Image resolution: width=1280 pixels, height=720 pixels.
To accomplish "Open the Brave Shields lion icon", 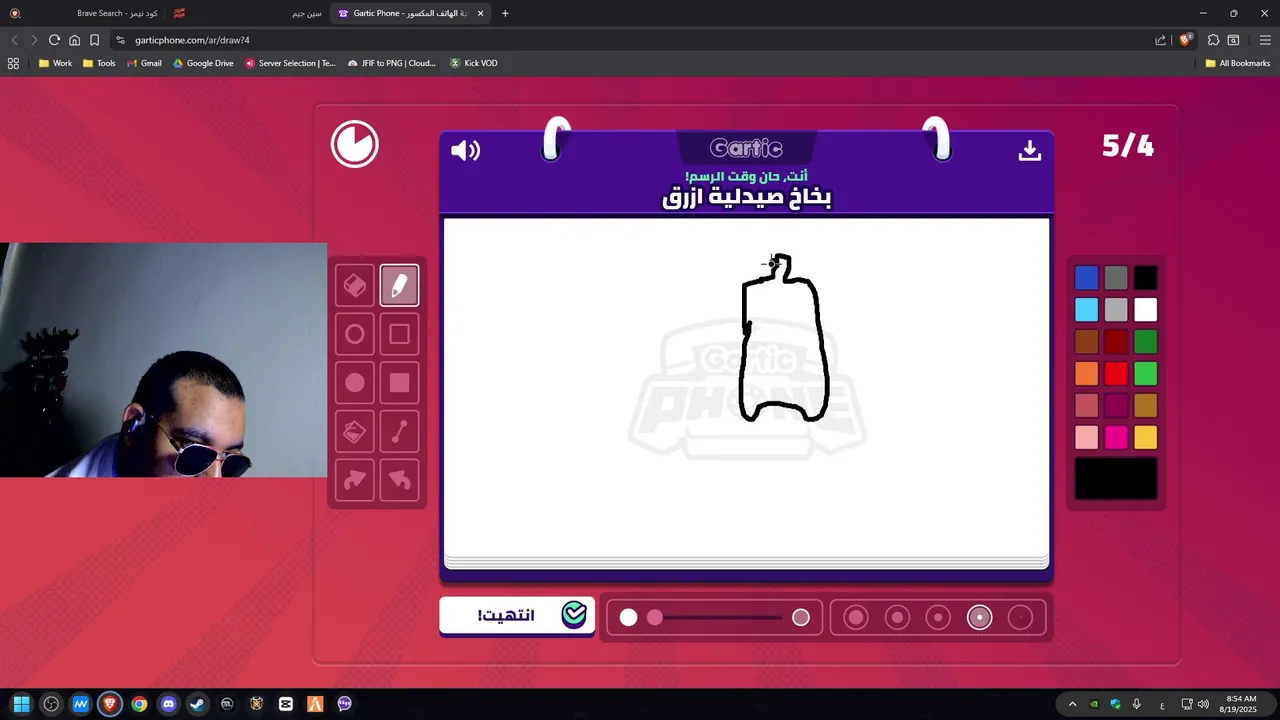I will click(x=1185, y=40).
